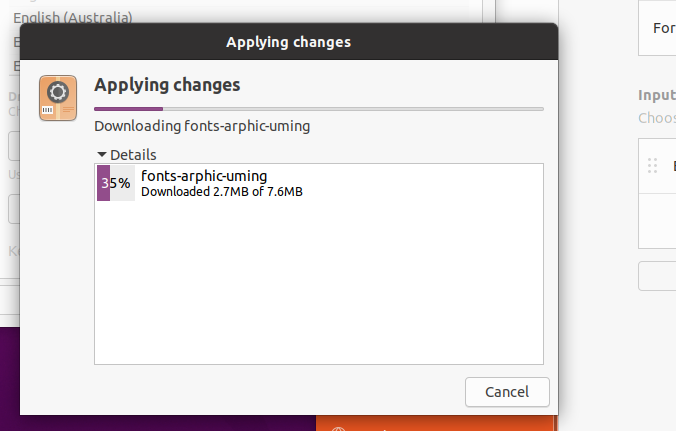Click the Applying changes bold heading
Image resolution: width=676 pixels, height=431 pixels.
167,85
